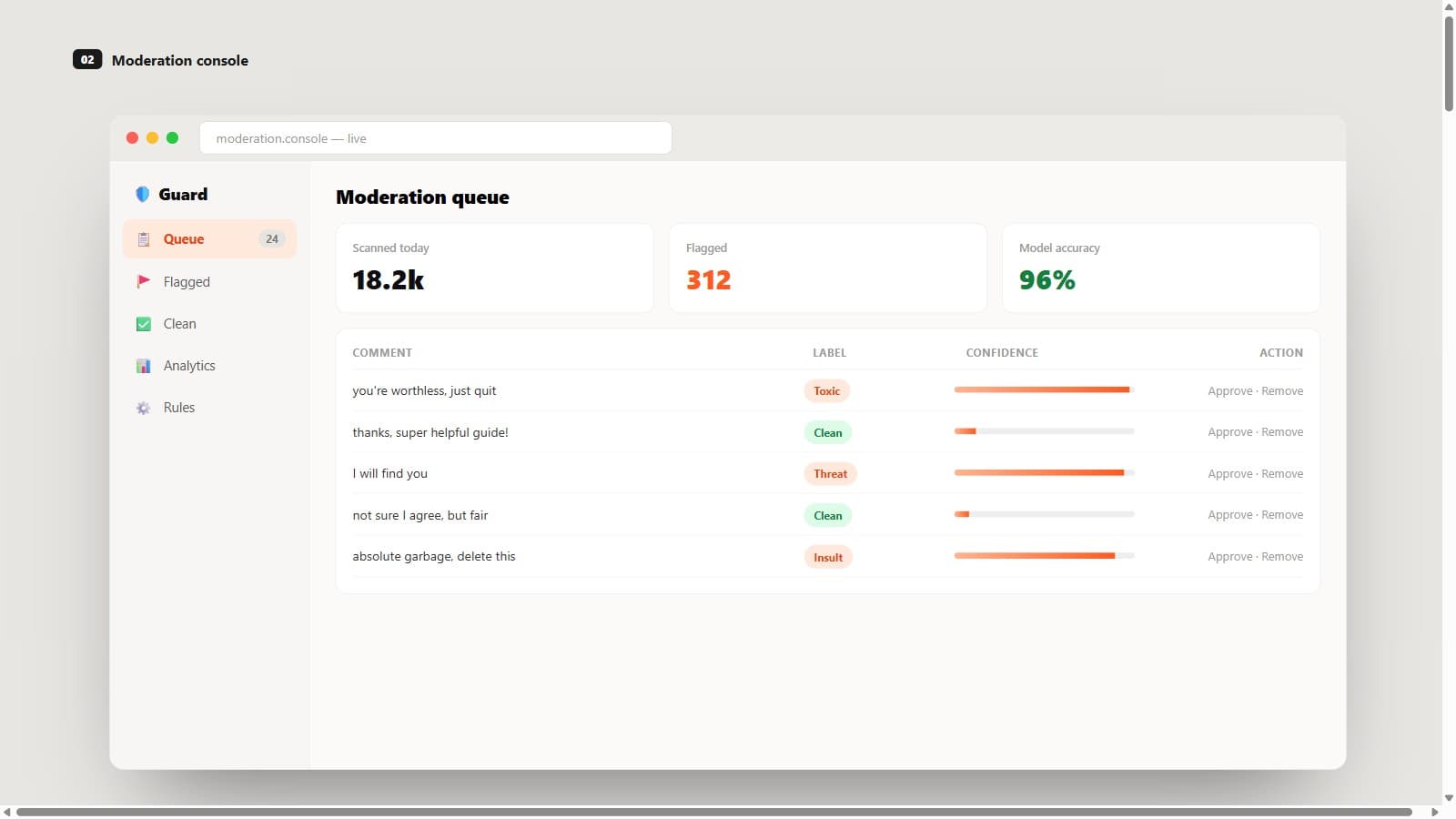Select the Threat label pill
1456x819 pixels.
(830, 474)
